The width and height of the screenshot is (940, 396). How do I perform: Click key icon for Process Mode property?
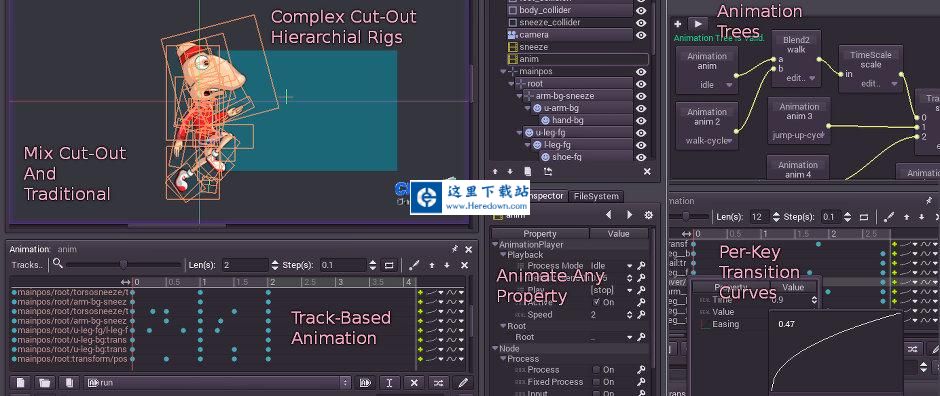[641, 266]
